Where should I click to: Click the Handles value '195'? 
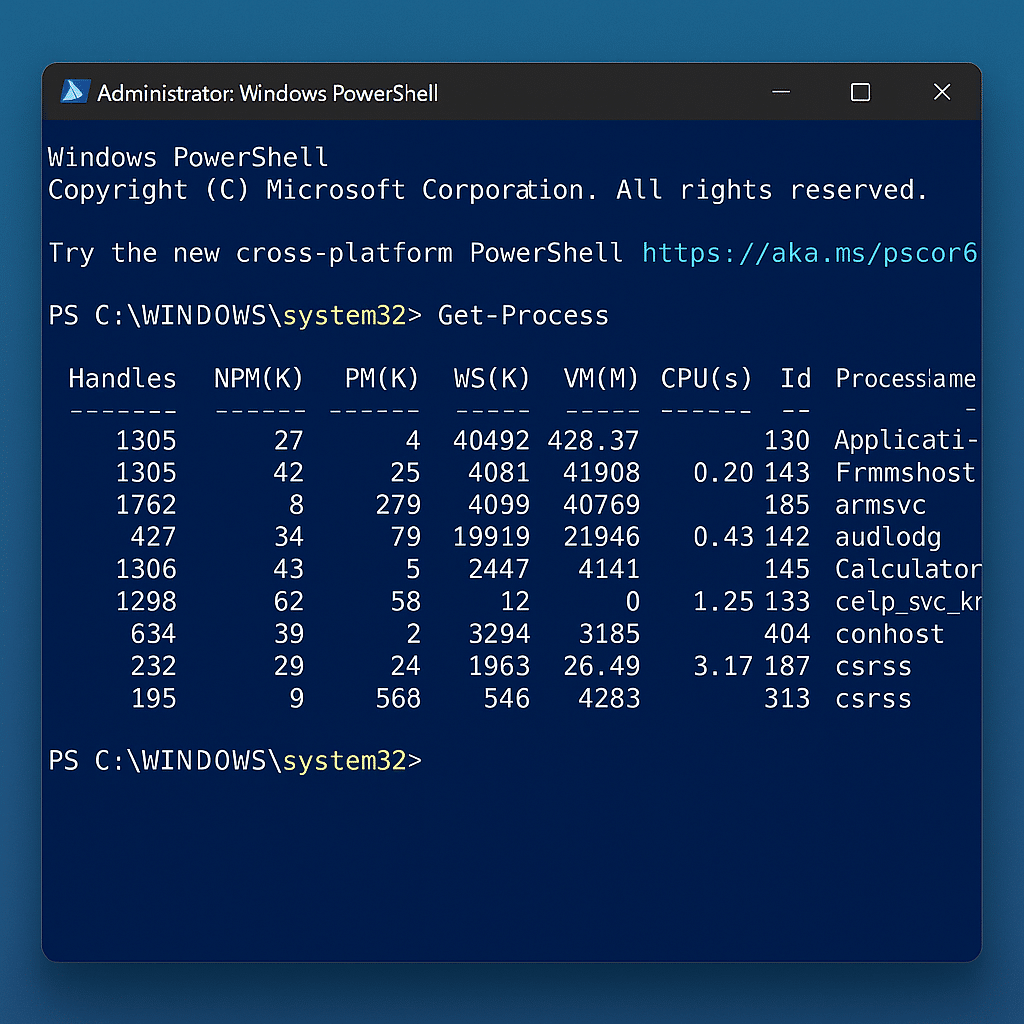coord(153,698)
